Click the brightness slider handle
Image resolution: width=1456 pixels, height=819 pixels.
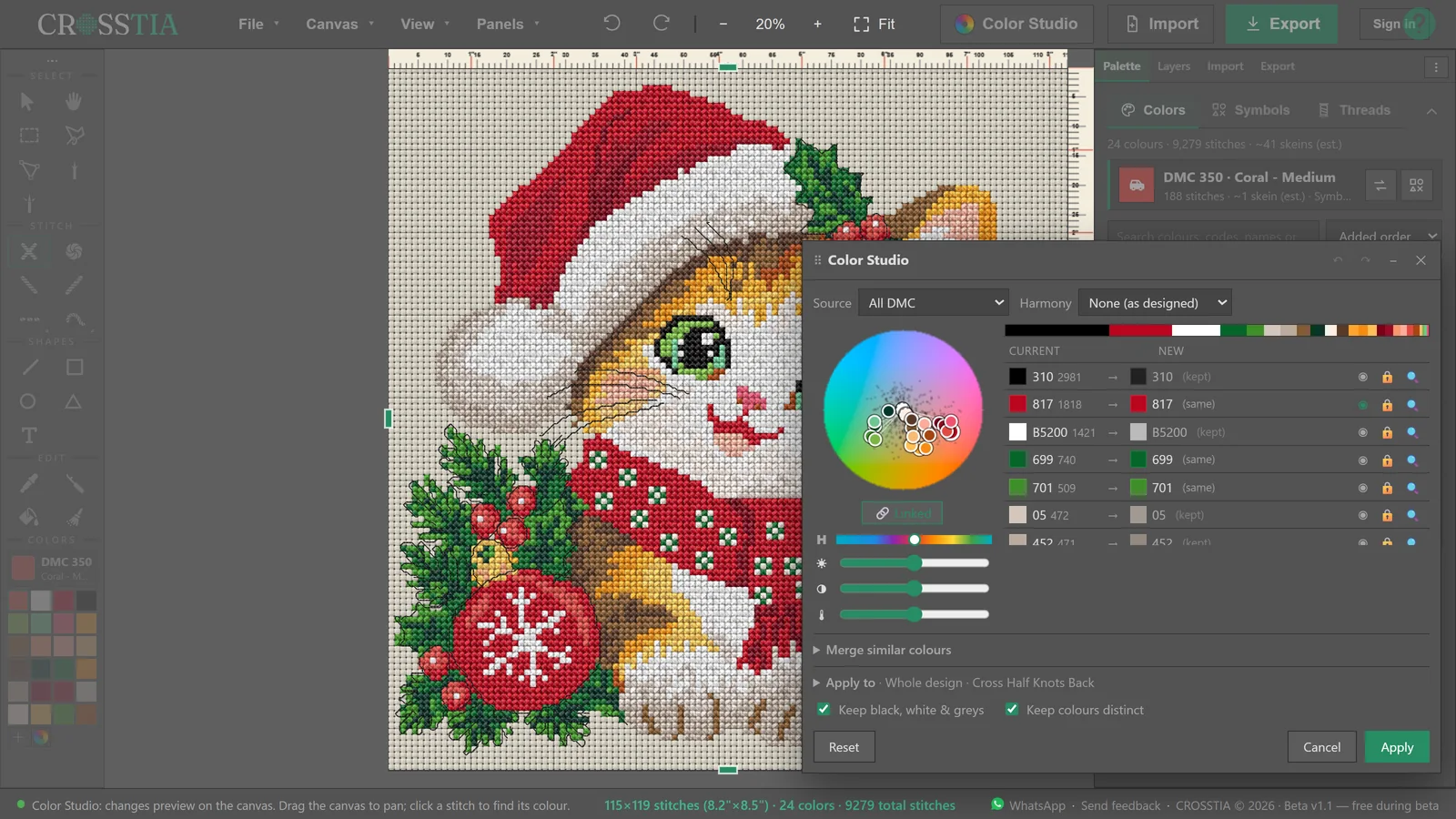915,563
